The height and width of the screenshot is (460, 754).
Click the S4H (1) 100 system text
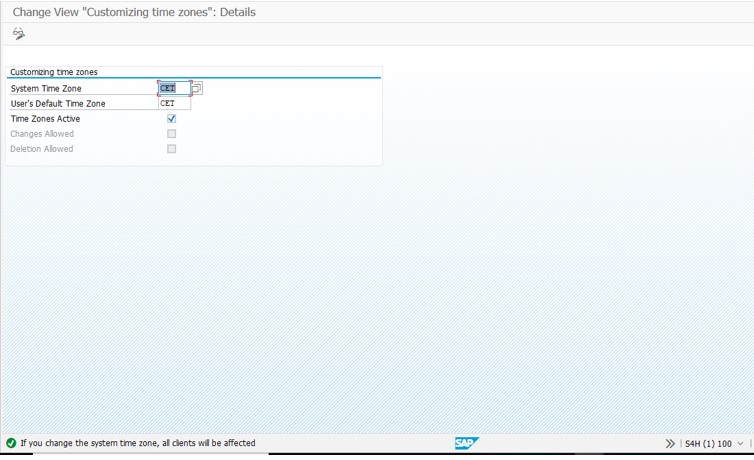click(708, 444)
